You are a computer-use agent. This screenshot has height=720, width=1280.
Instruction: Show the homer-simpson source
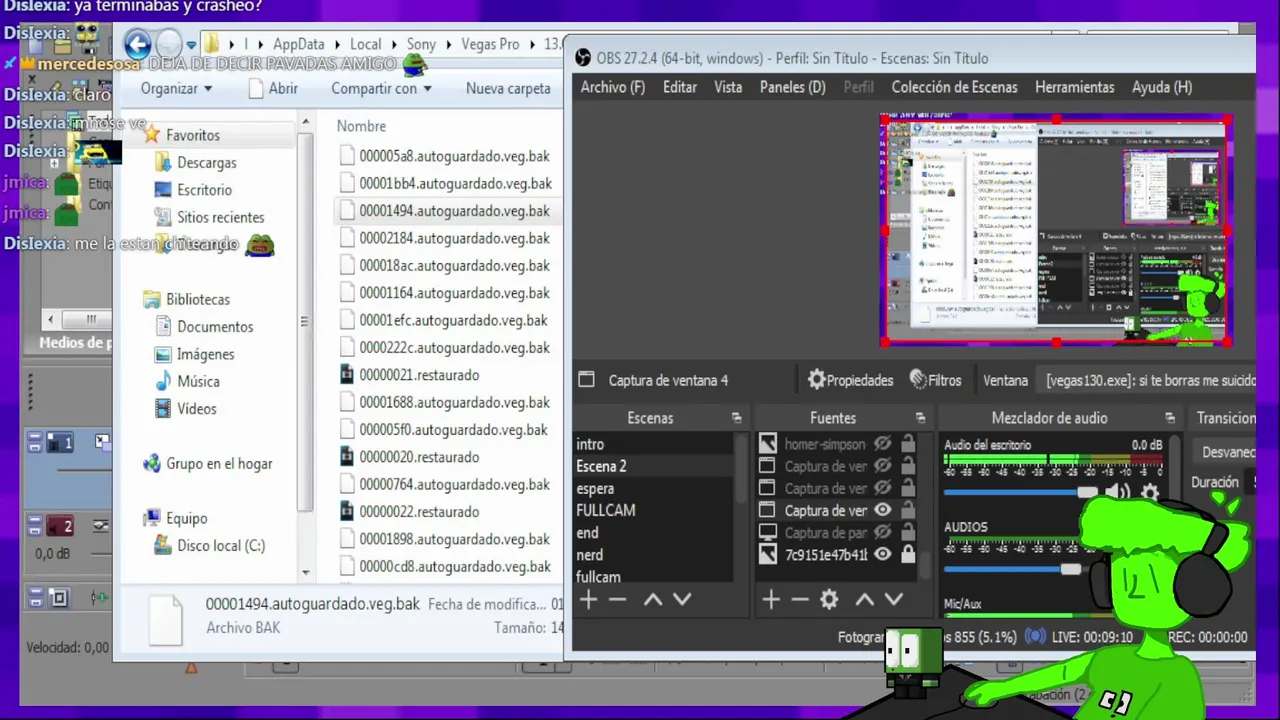coord(882,444)
